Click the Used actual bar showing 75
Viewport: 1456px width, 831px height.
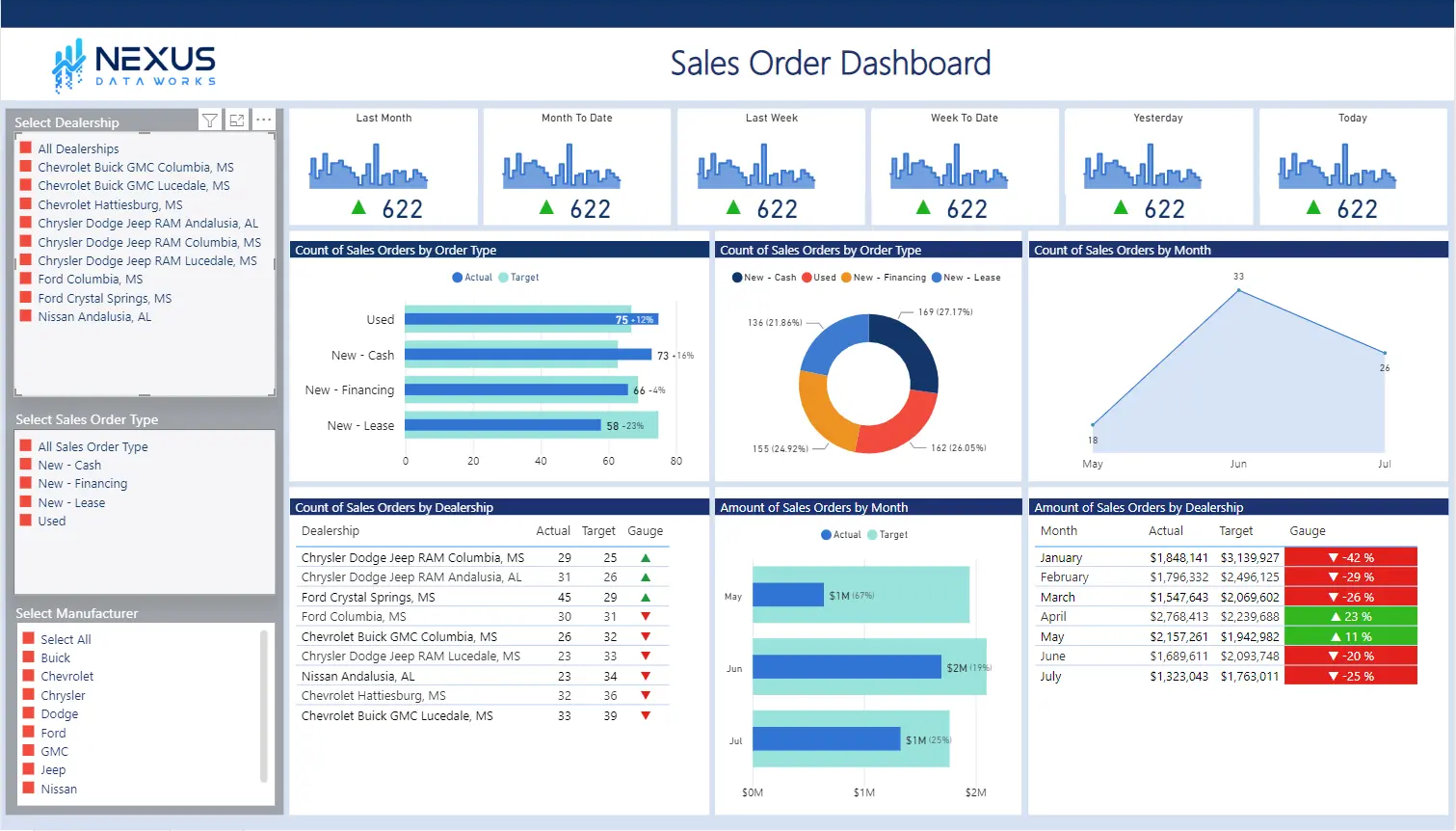click(531, 319)
